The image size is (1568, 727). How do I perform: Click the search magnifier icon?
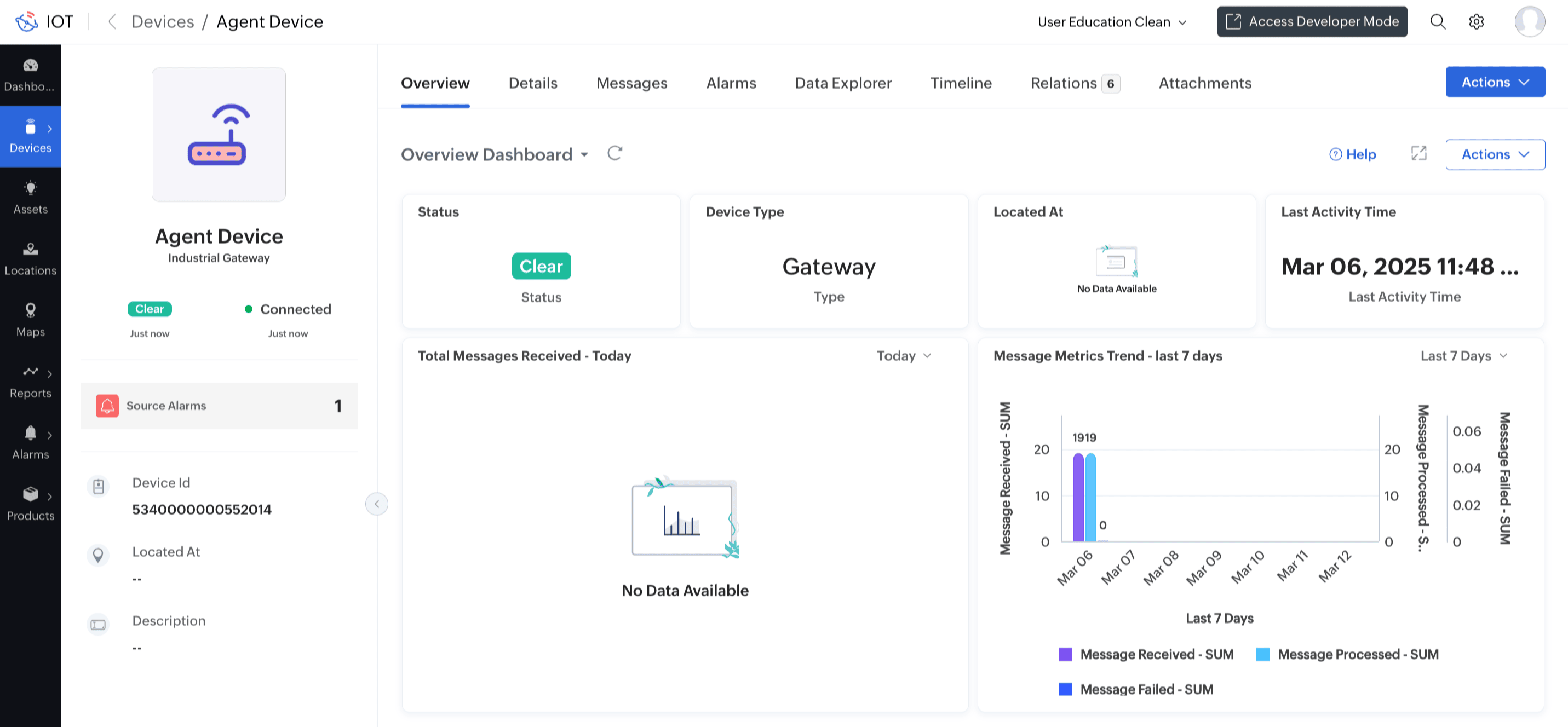[1437, 22]
